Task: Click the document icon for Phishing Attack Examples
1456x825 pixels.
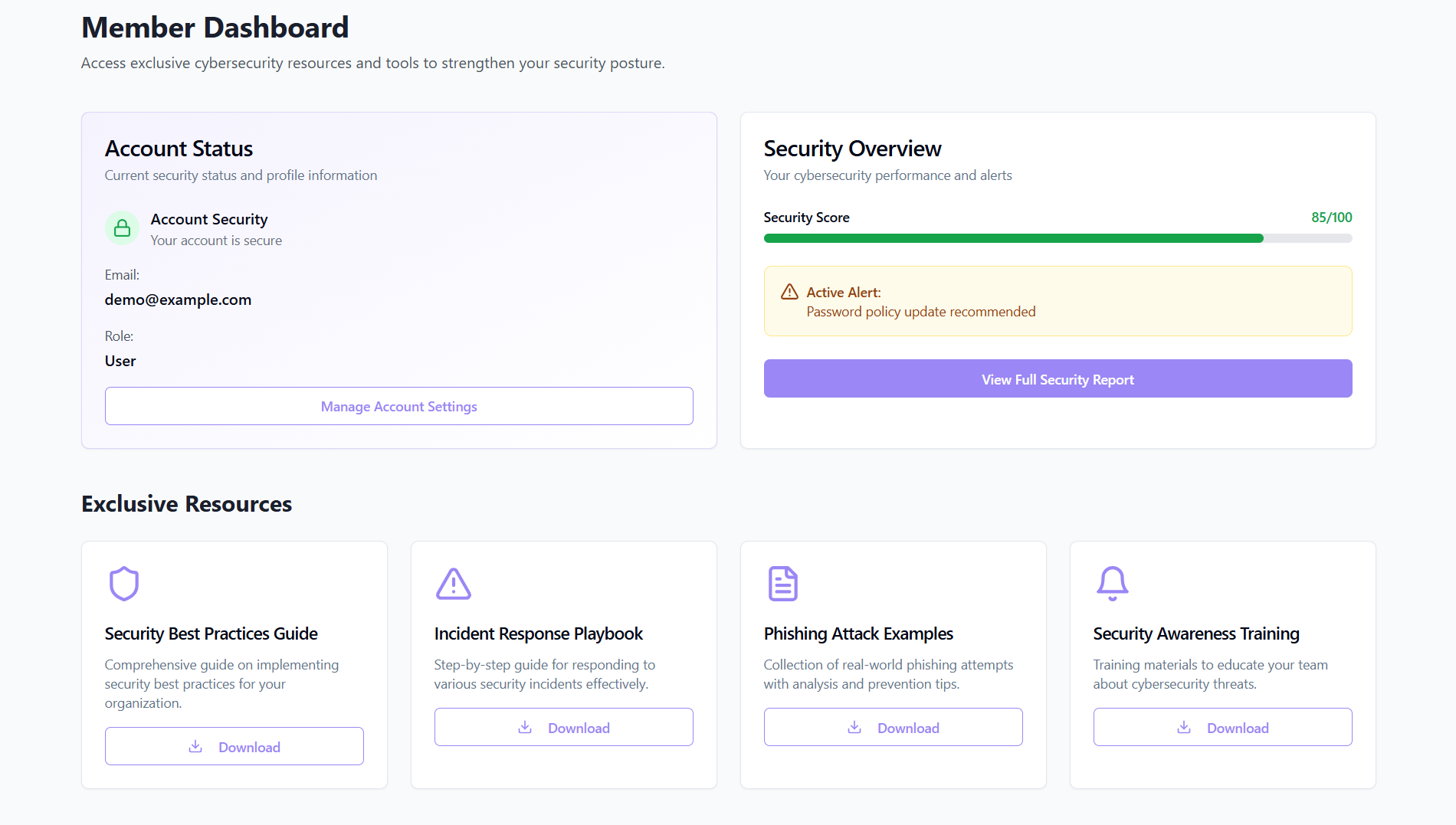Action: click(782, 584)
